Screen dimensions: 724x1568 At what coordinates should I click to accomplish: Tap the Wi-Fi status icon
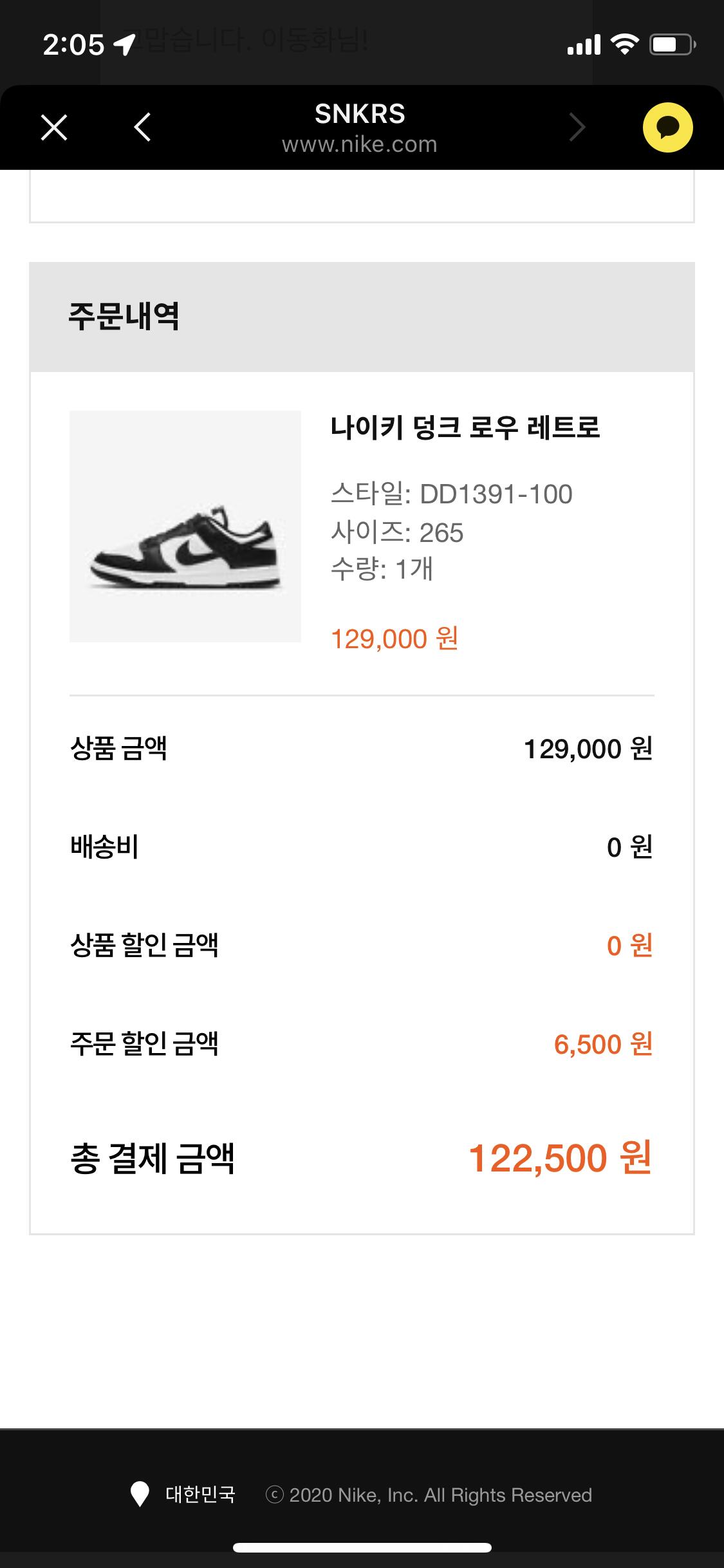624,44
